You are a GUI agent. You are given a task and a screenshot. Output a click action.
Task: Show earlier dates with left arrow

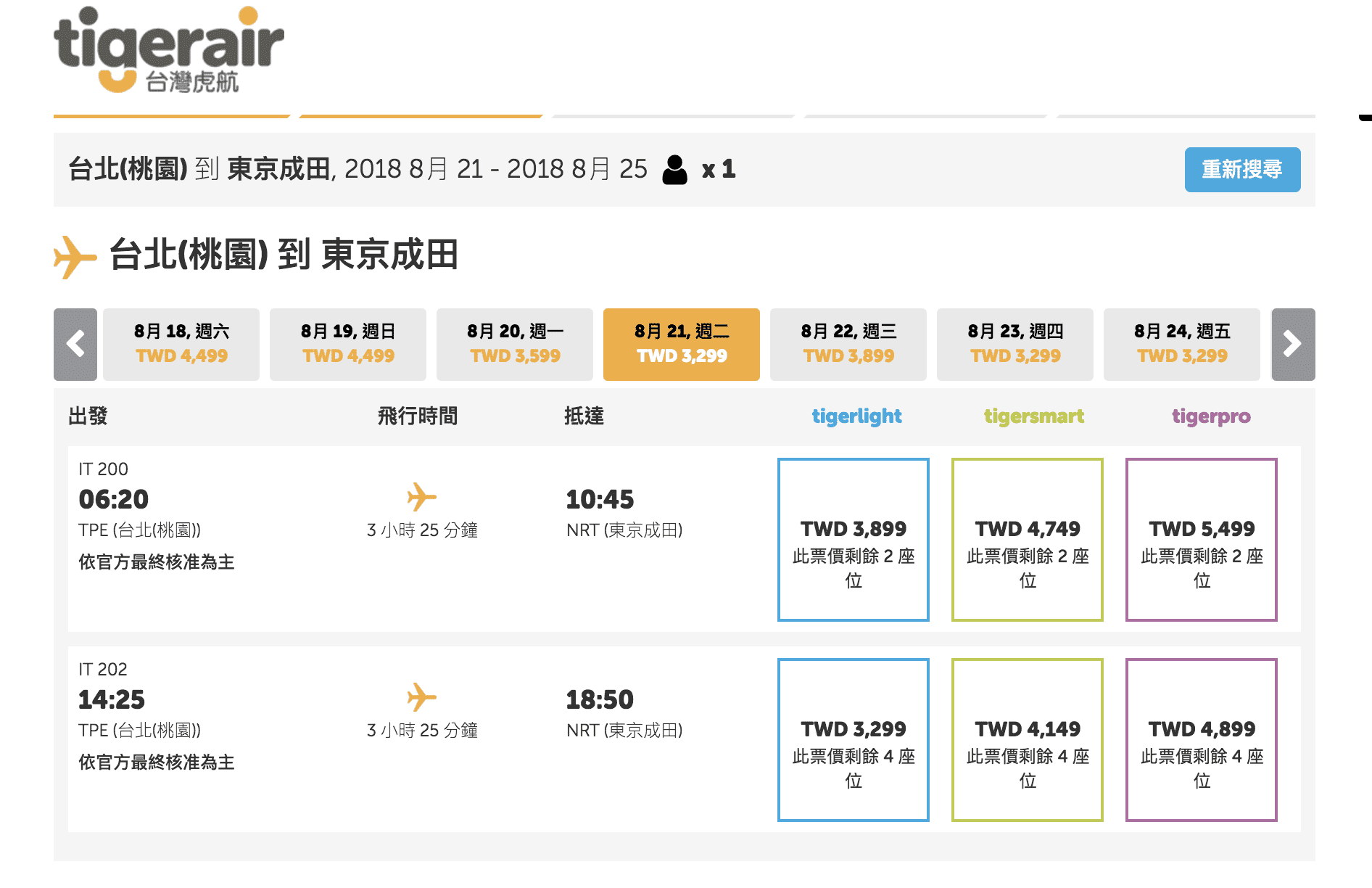(75, 344)
